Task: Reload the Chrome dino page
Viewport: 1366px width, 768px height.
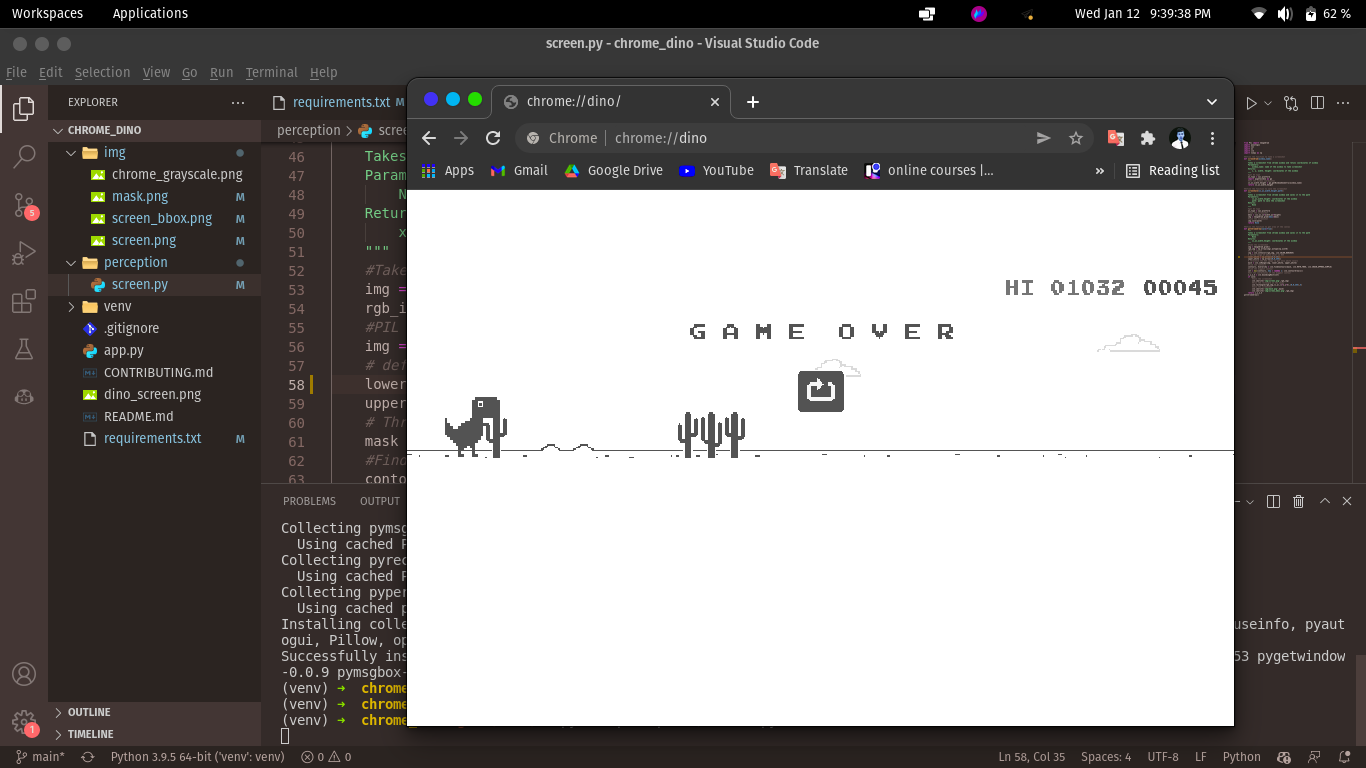Action: tap(493, 138)
